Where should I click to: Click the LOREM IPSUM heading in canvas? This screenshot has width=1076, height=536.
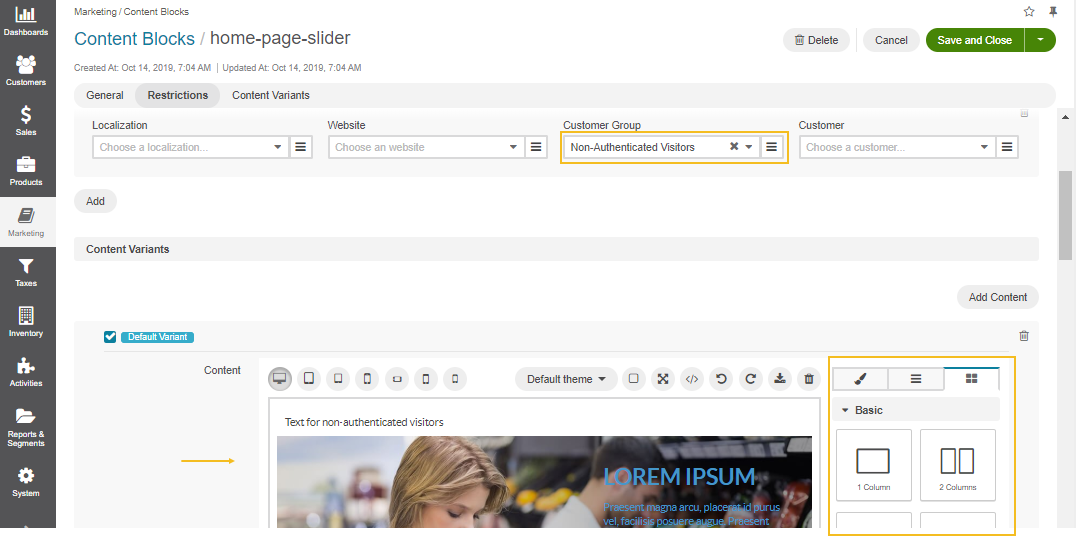[679, 476]
